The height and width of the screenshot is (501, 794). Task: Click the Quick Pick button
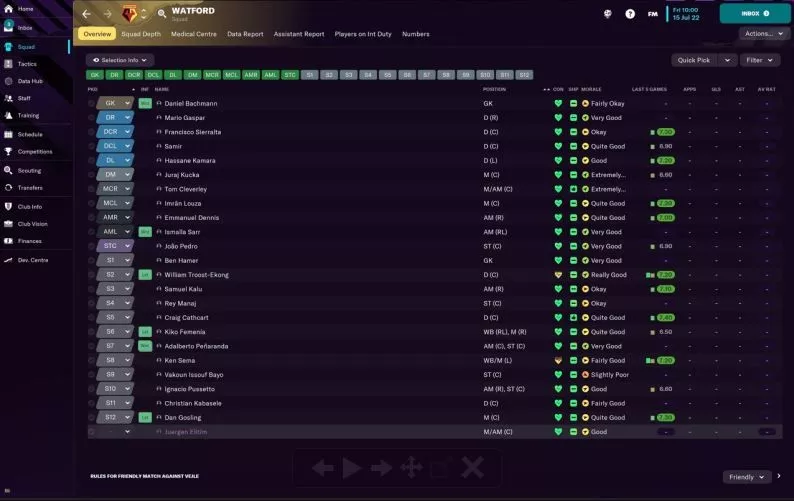point(694,60)
